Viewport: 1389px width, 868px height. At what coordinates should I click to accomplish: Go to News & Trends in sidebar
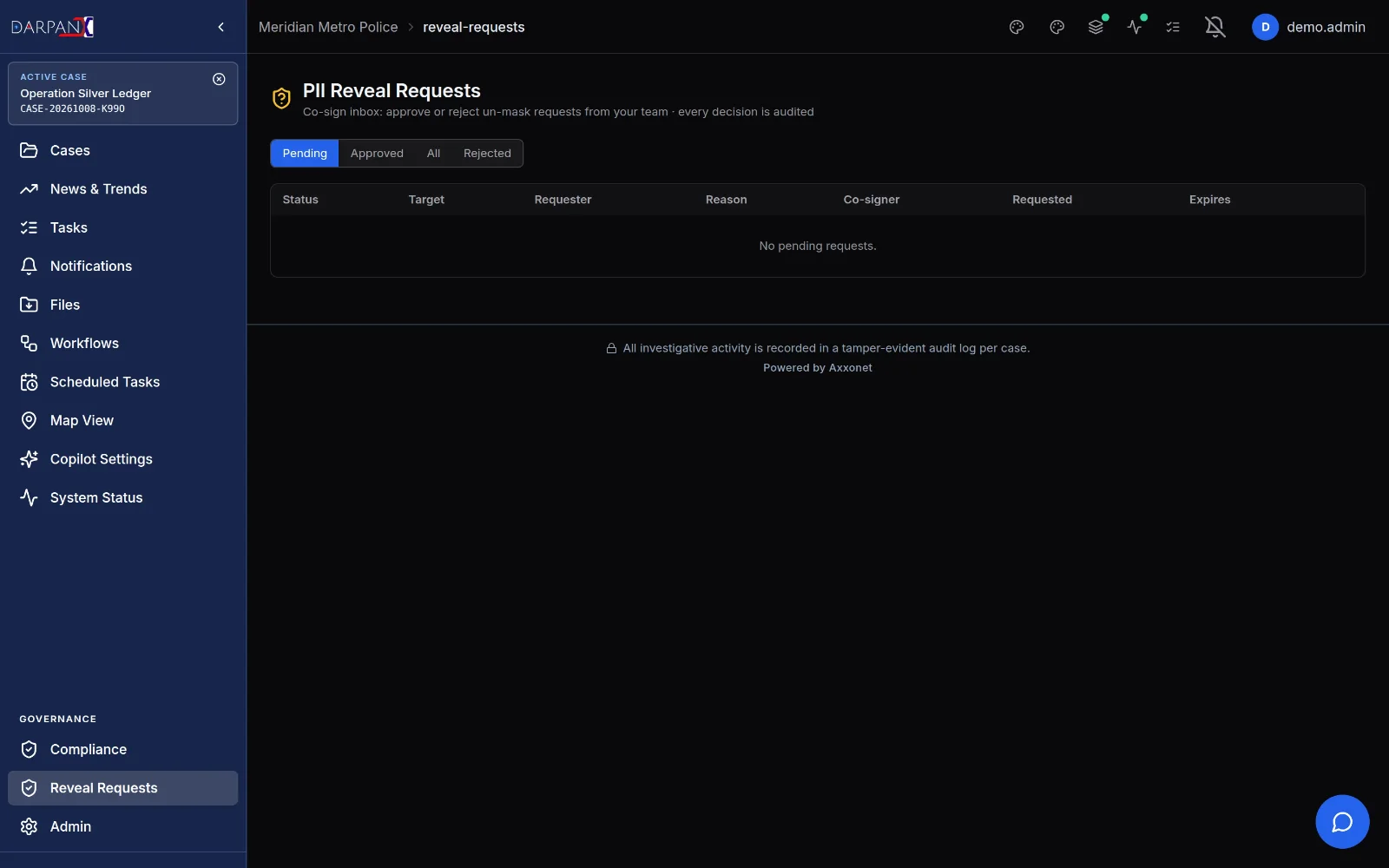pyautogui.click(x=122, y=189)
